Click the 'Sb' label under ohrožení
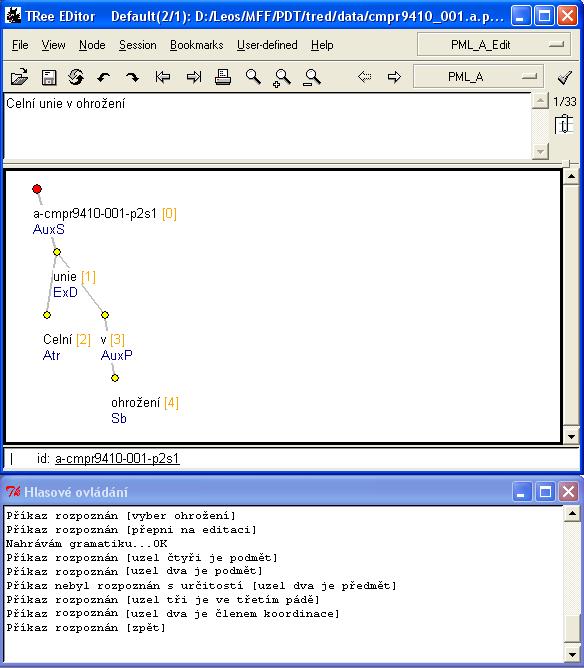The image size is (584, 668). (119, 418)
